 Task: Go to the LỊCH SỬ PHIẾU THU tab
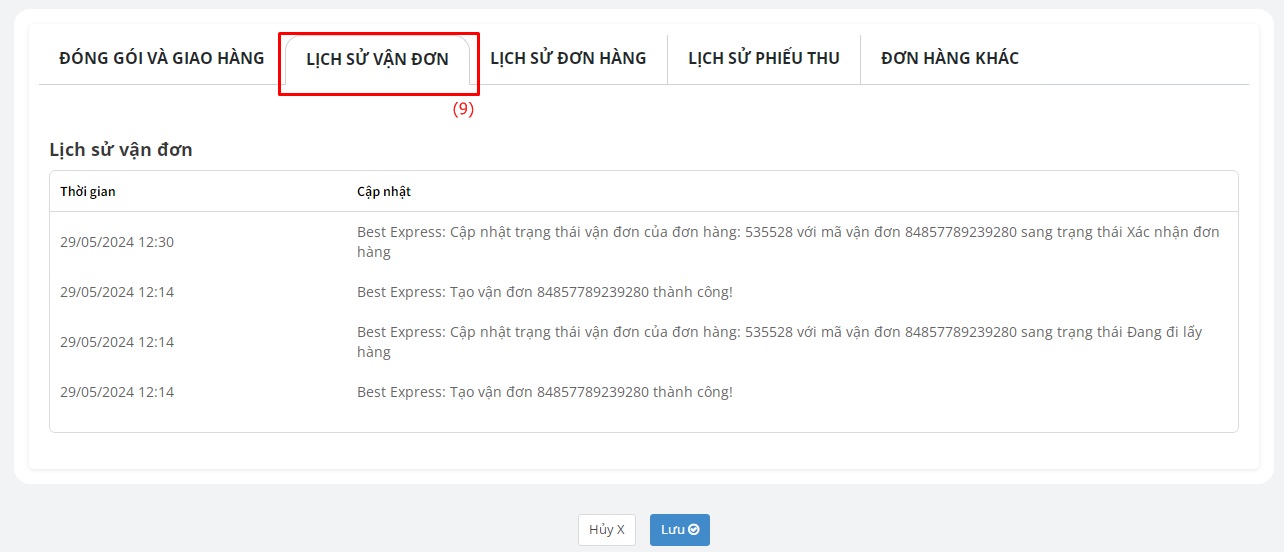[x=763, y=58]
